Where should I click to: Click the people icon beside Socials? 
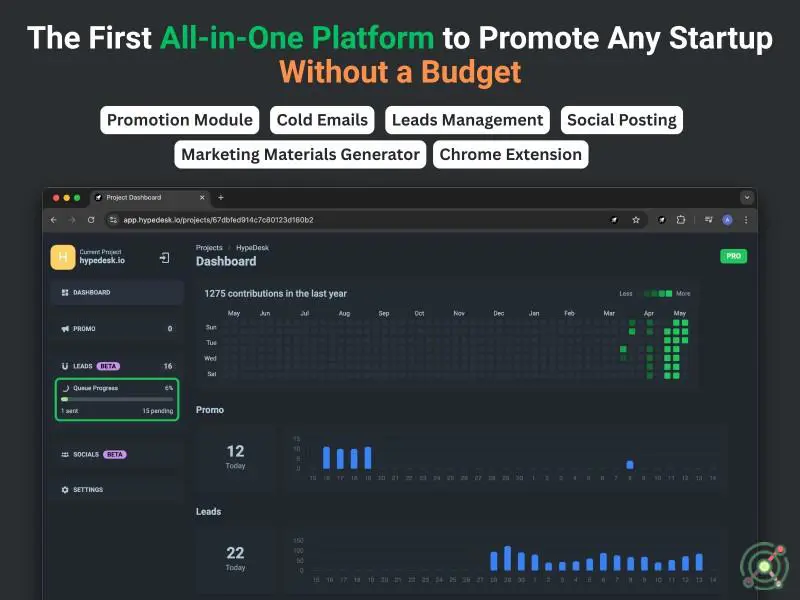65,454
